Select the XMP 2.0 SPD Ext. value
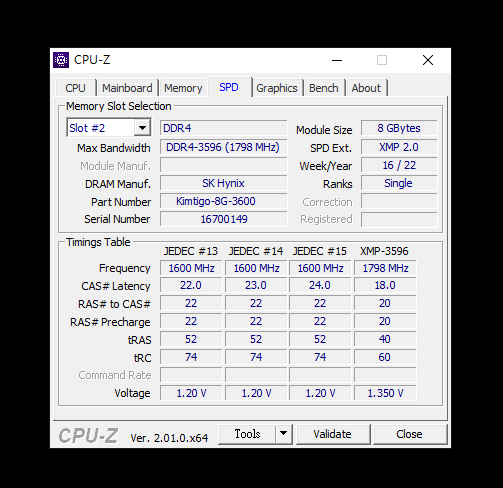 coord(399,147)
